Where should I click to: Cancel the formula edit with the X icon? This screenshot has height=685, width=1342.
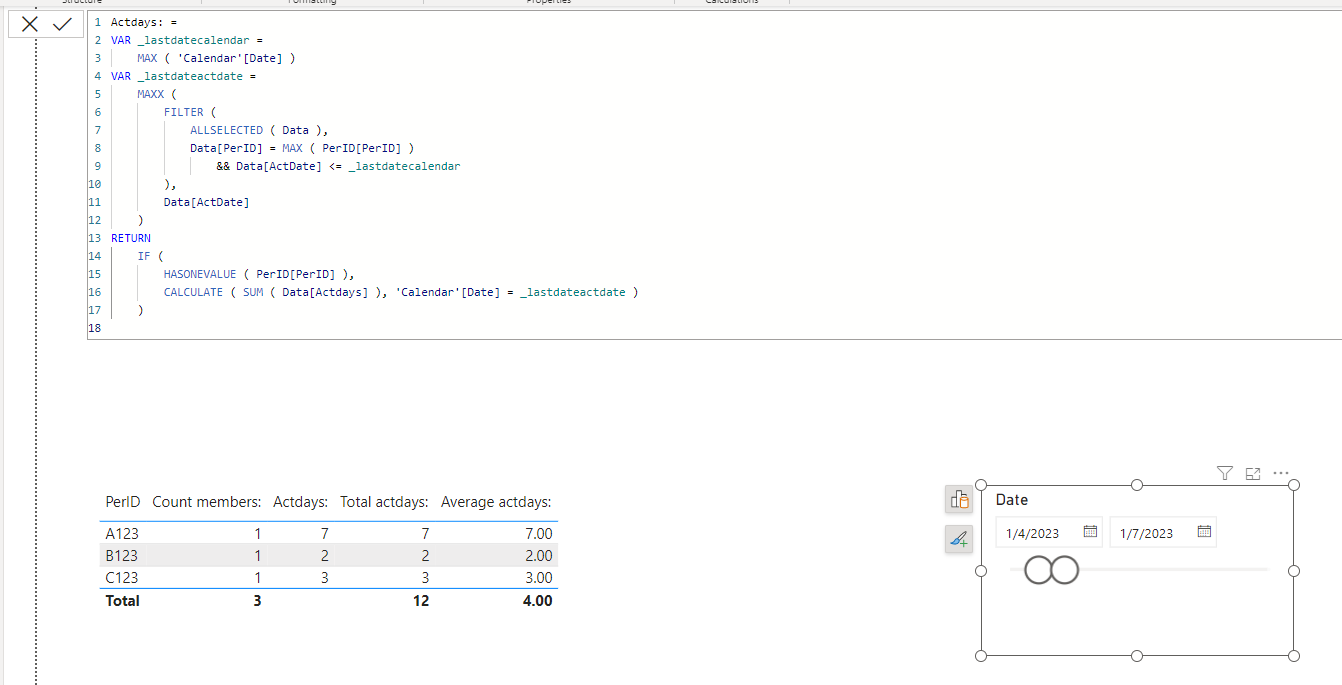pos(30,24)
